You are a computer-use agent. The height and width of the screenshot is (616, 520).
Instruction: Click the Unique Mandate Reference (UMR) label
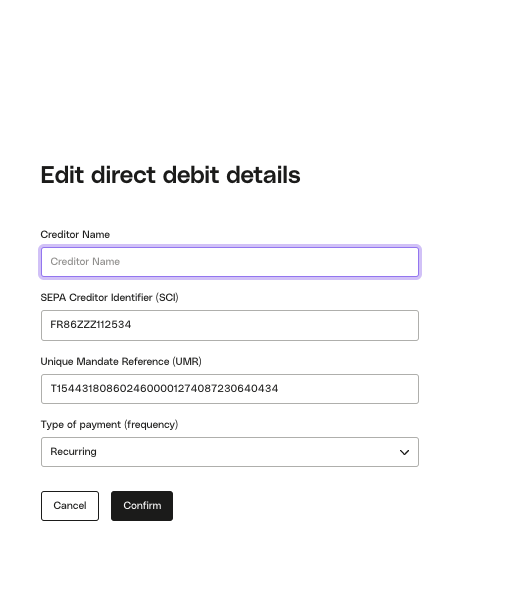click(121, 361)
